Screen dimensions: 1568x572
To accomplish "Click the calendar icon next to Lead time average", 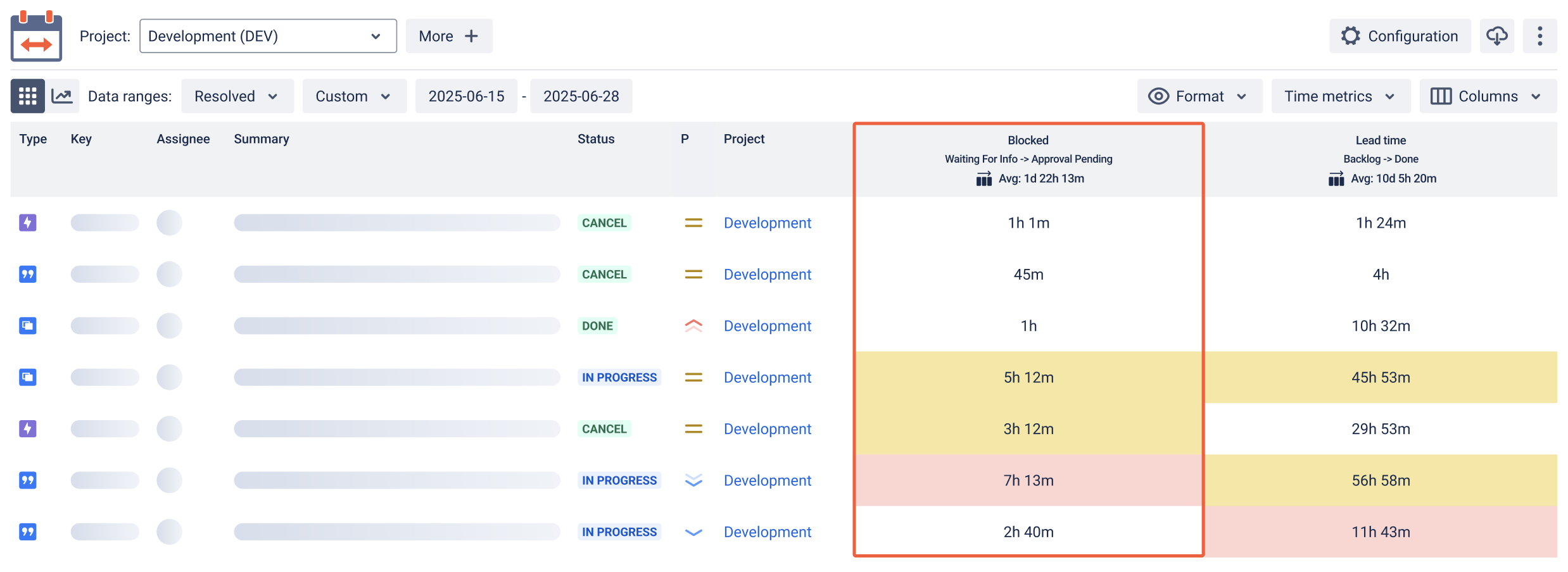I will (1336, 179).
